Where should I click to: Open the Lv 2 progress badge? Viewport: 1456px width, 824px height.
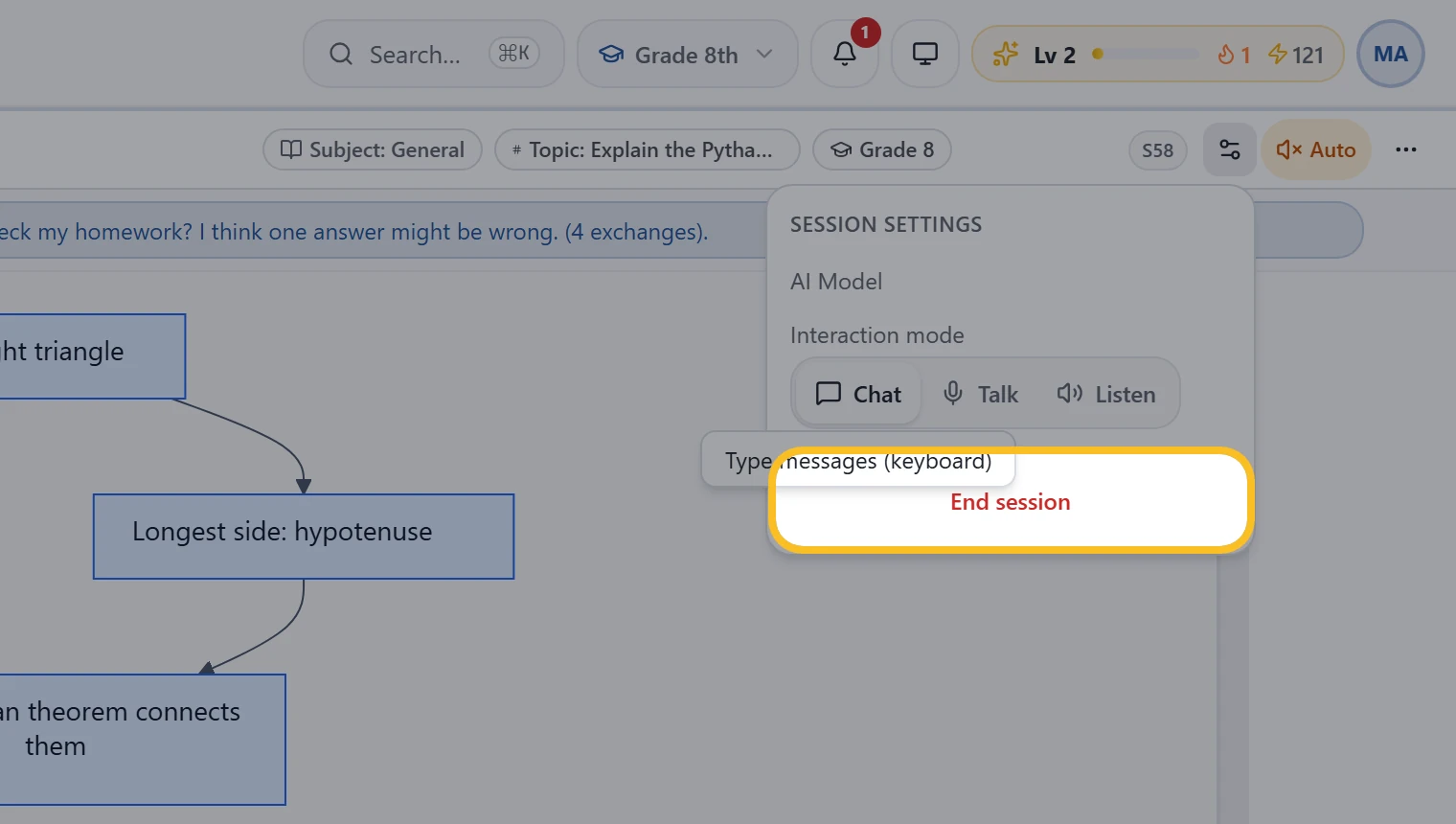(x=1157, y=54)
